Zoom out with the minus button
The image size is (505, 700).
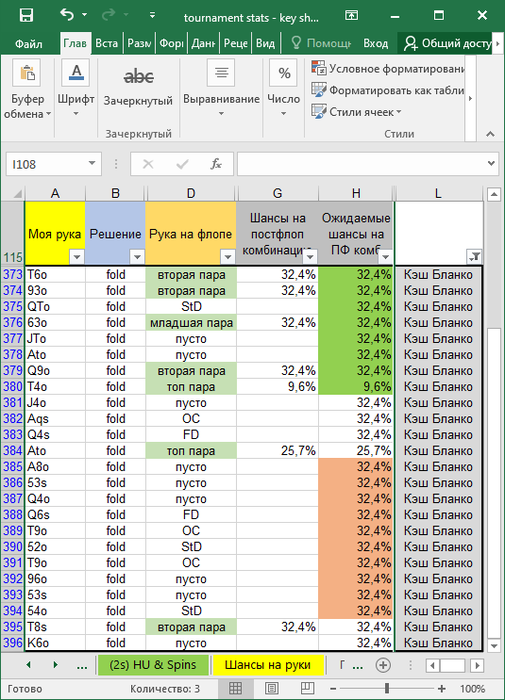tap(333, 688)
